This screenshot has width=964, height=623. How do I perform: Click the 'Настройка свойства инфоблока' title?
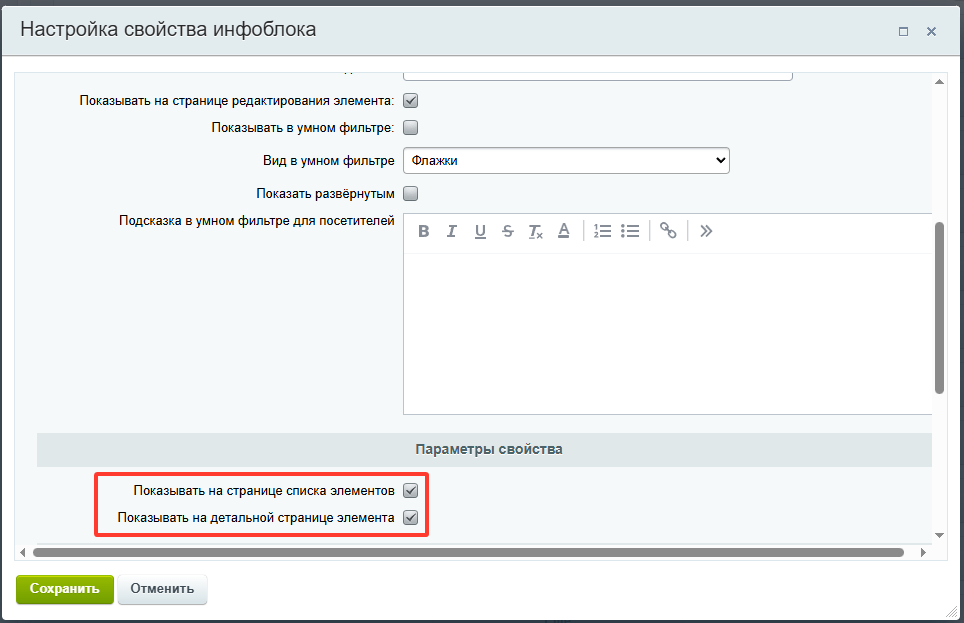[168, 30]
